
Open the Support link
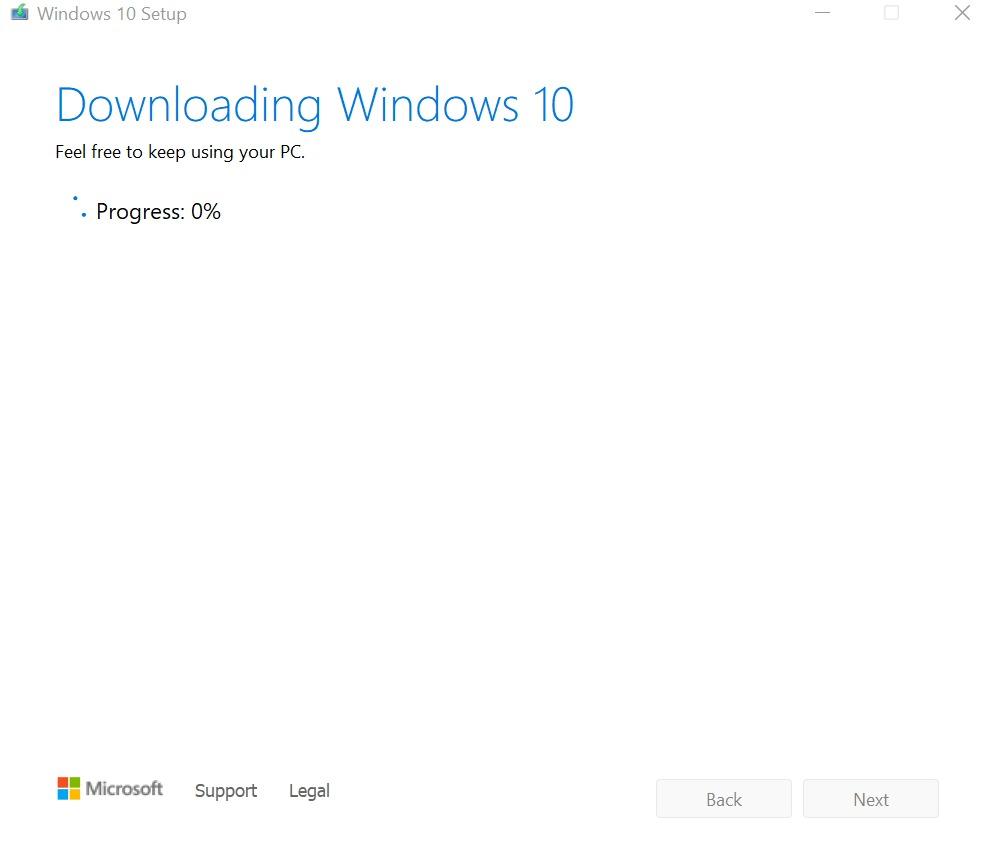pos(226,791)
